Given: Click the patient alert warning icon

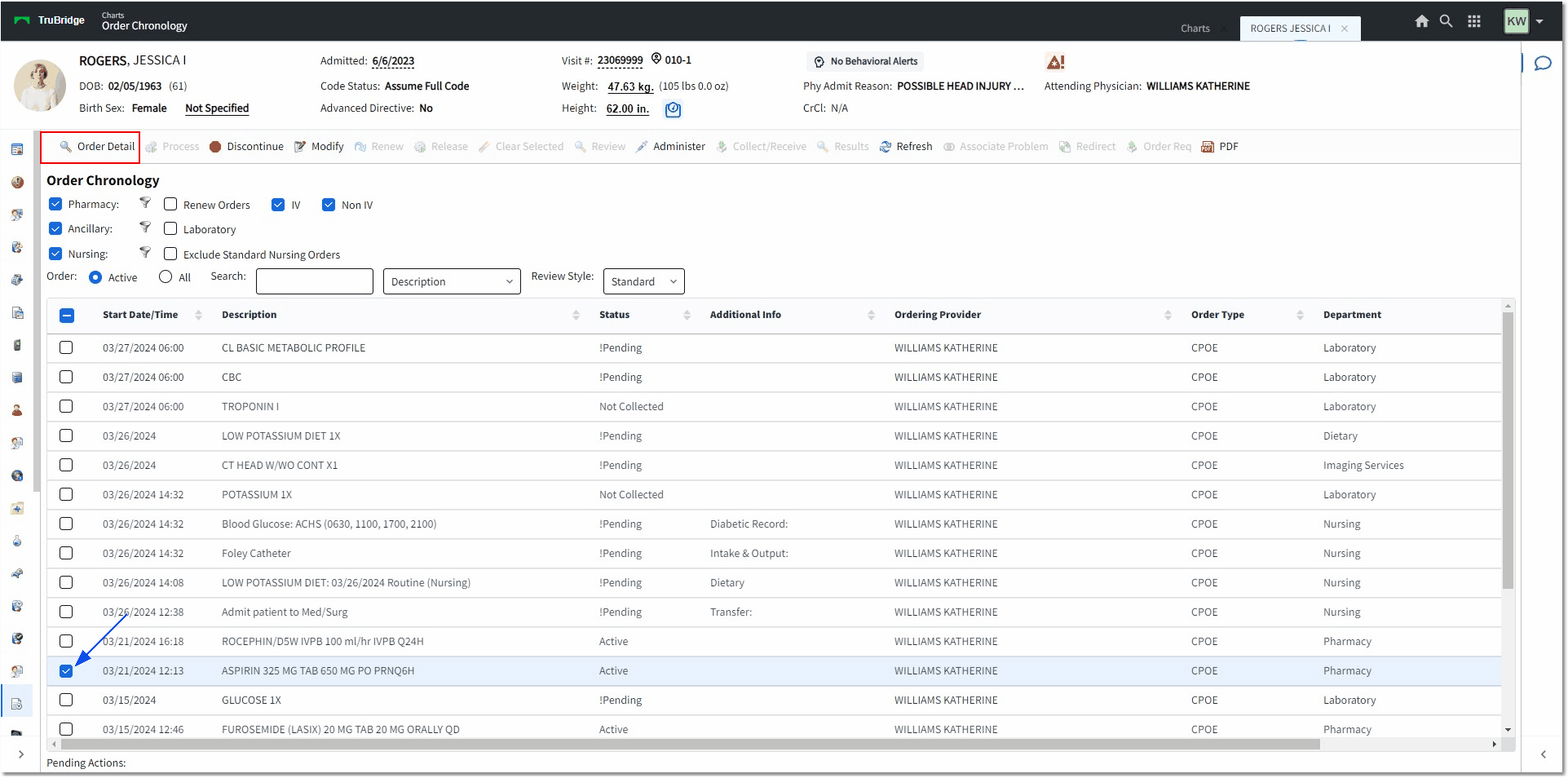Looking at the screenshot, I should [x=1055, y=62].
